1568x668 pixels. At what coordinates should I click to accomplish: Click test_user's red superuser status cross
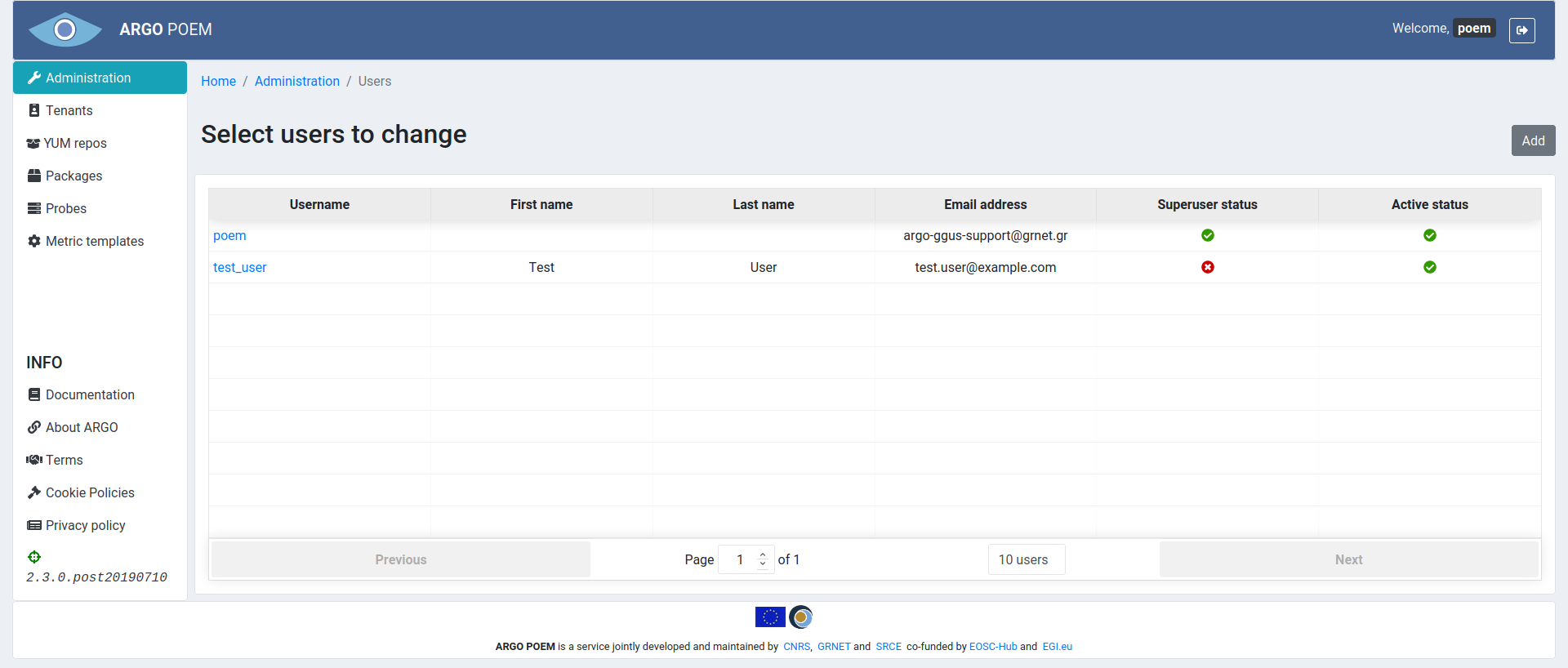[x=1207, y=267]
